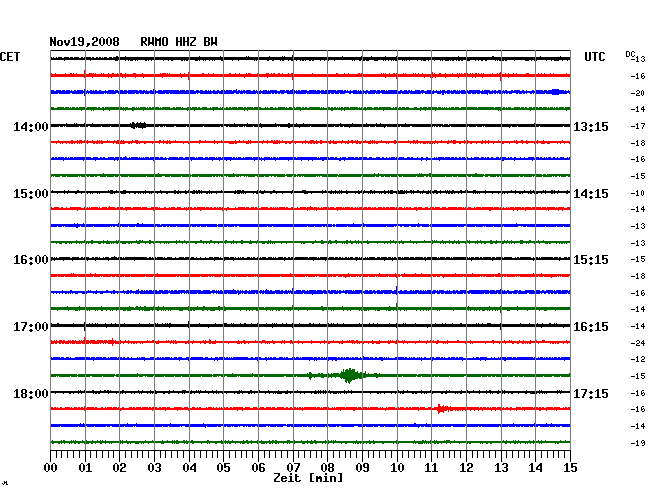Image resolution: width=650 pixels, height=494 pixels.
Task: Click the "Zeit [min]" axis title
Action: click(308, 478)
